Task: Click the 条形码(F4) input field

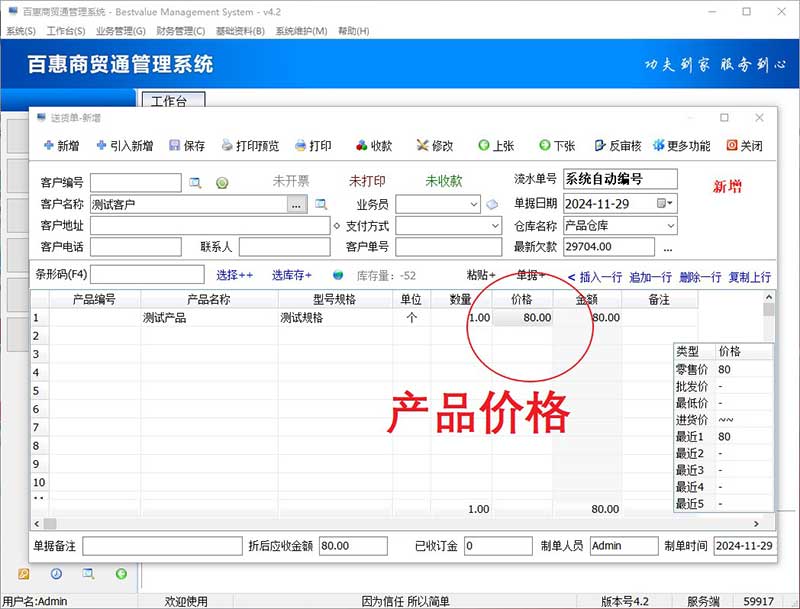Action: 147,274
